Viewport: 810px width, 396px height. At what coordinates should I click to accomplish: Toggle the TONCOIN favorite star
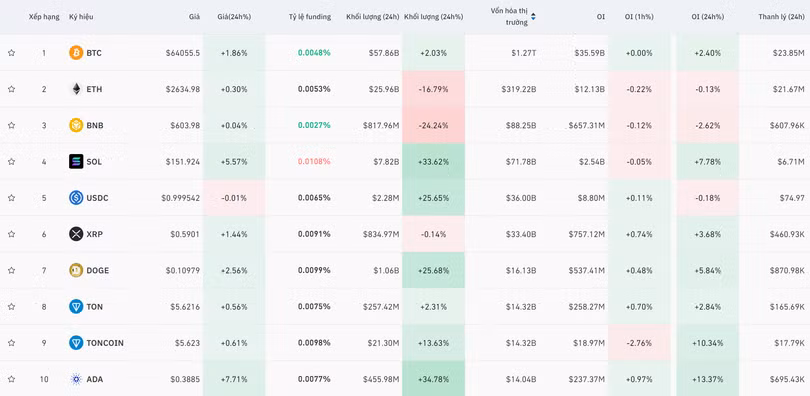(11, 343)
